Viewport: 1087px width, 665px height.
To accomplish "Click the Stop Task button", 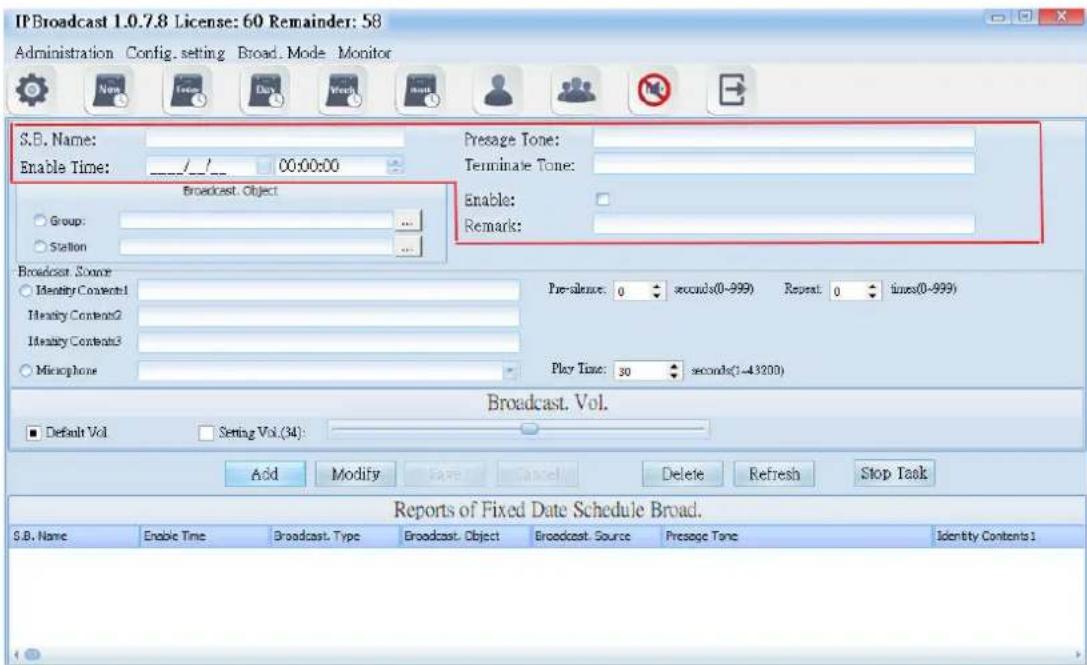I will 894,473.
